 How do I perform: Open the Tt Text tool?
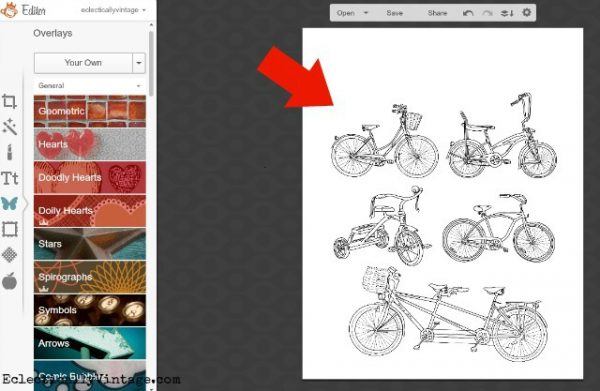click(10, 178)
